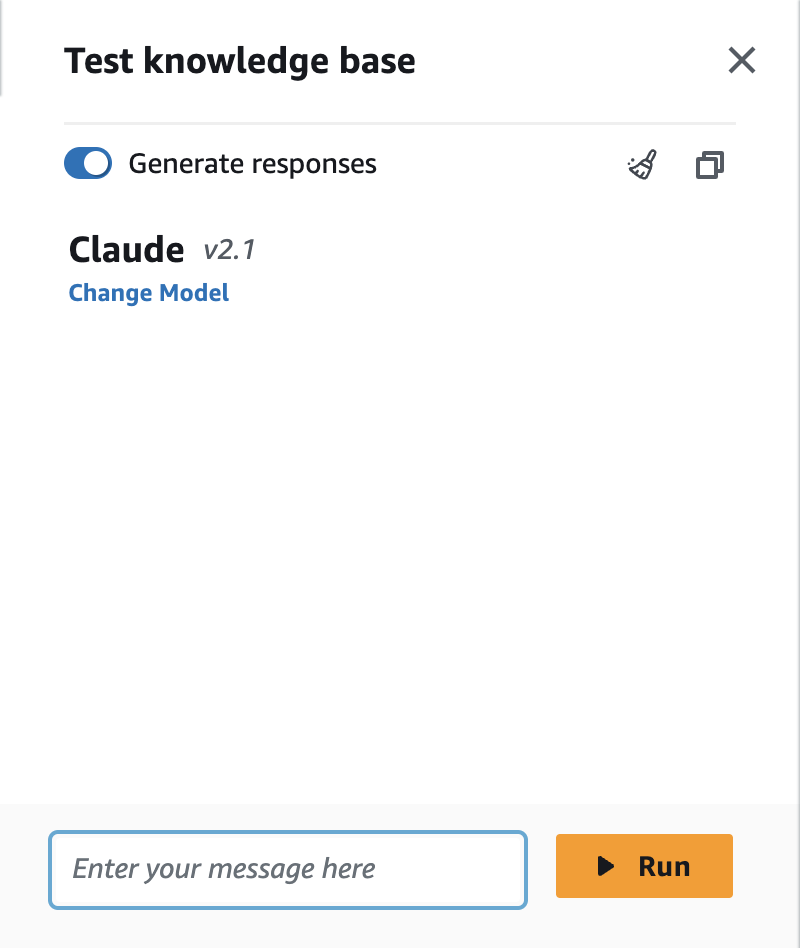The height and width of the screenshot is (948, 802).
Task: Click the word "Test" in panel title
Action: [x=99, y=61]
